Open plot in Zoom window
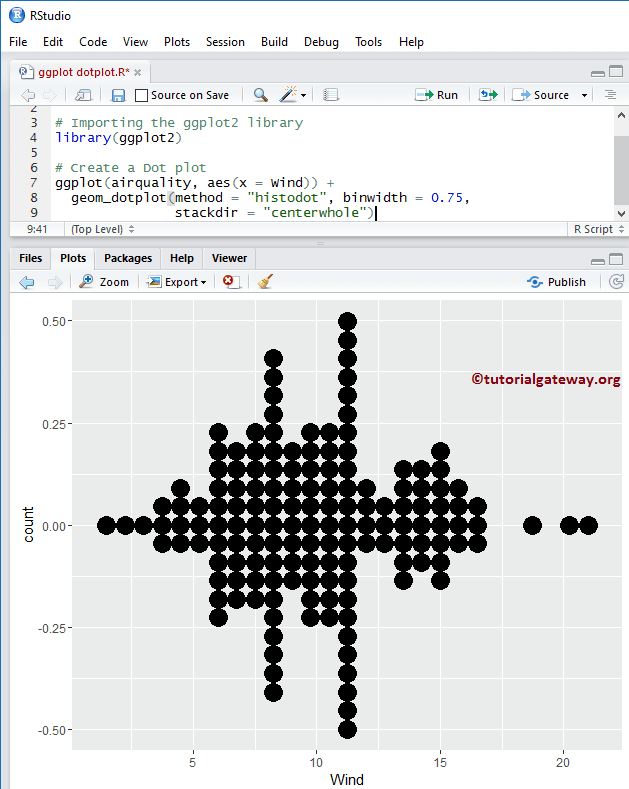This screenshot has width=629, height=789. pos(104,282)
